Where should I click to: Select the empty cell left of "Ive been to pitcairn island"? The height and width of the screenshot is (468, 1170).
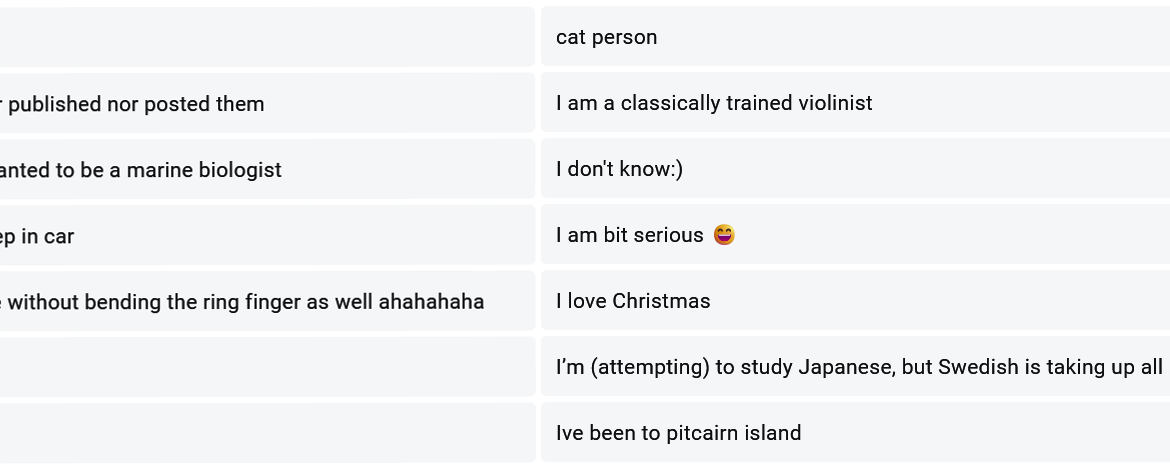pos(266,433)
